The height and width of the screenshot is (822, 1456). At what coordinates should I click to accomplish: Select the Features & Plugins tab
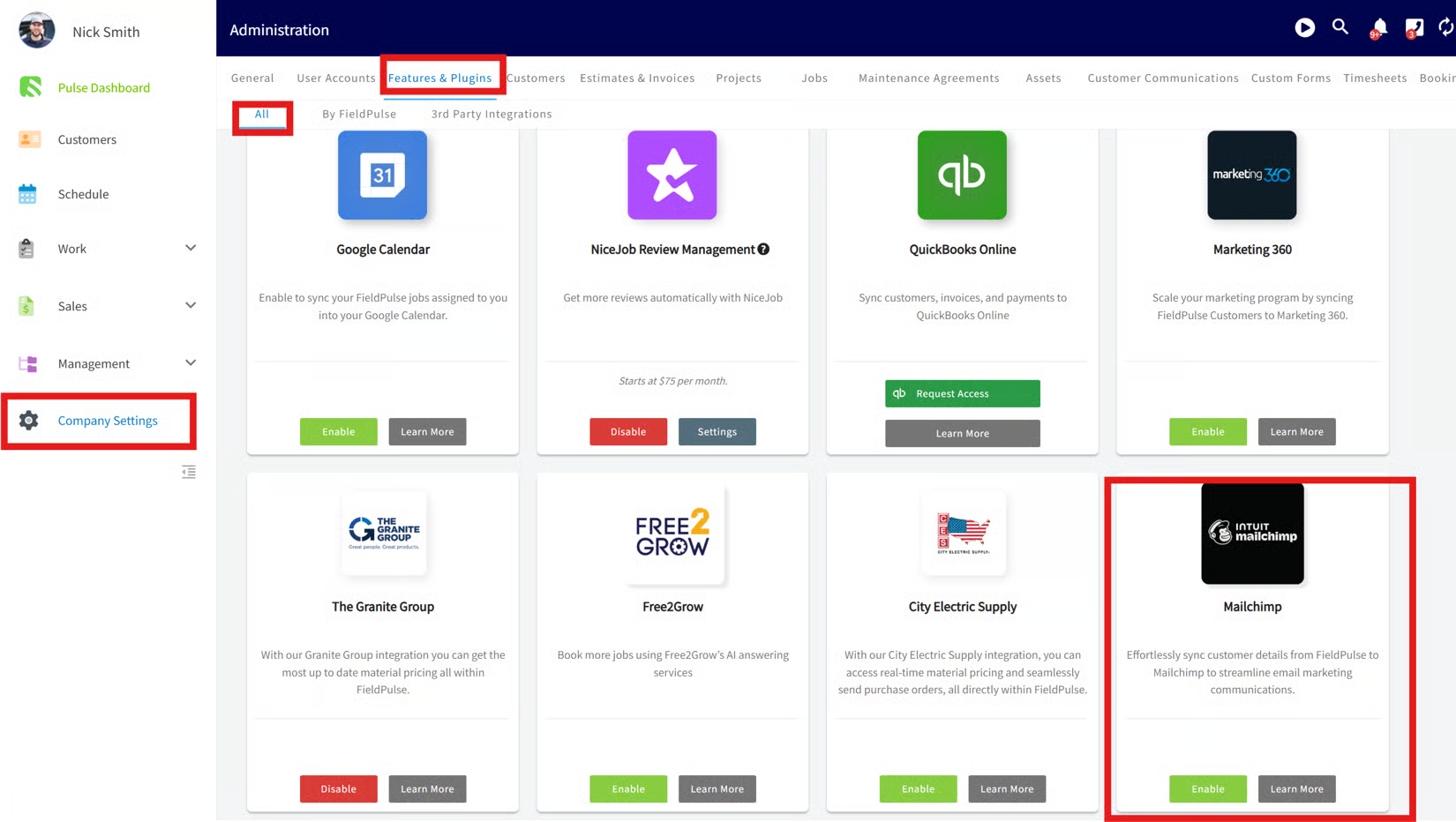(440, 78)
